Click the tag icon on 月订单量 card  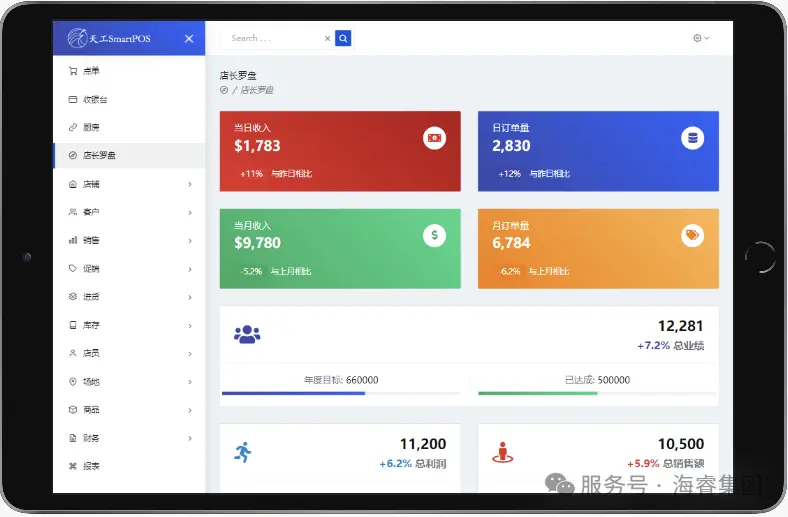click(692, 235)
